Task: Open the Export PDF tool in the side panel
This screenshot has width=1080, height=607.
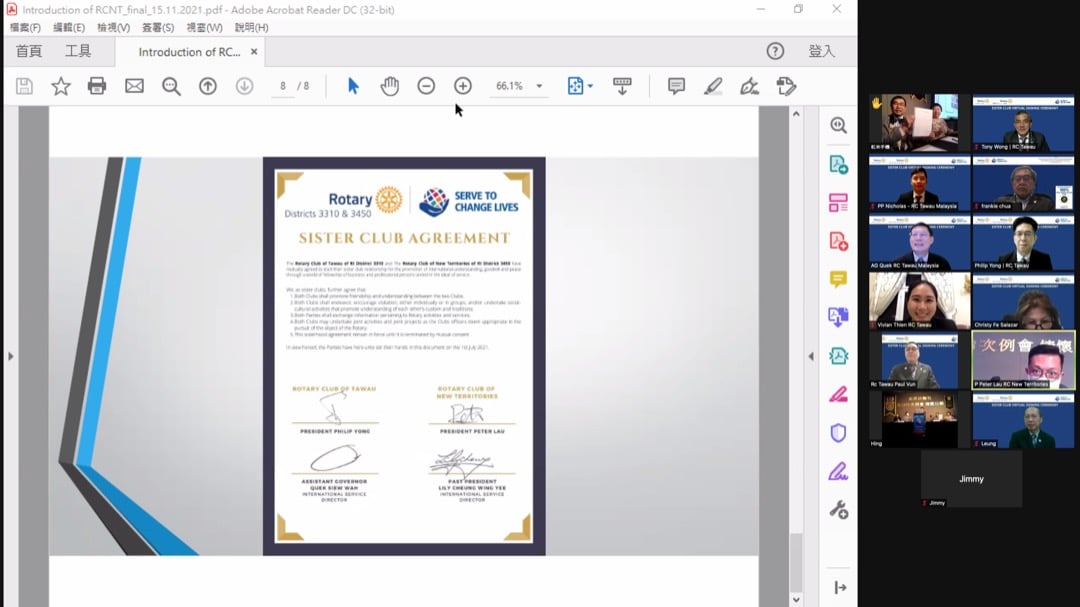Action: 838,165
